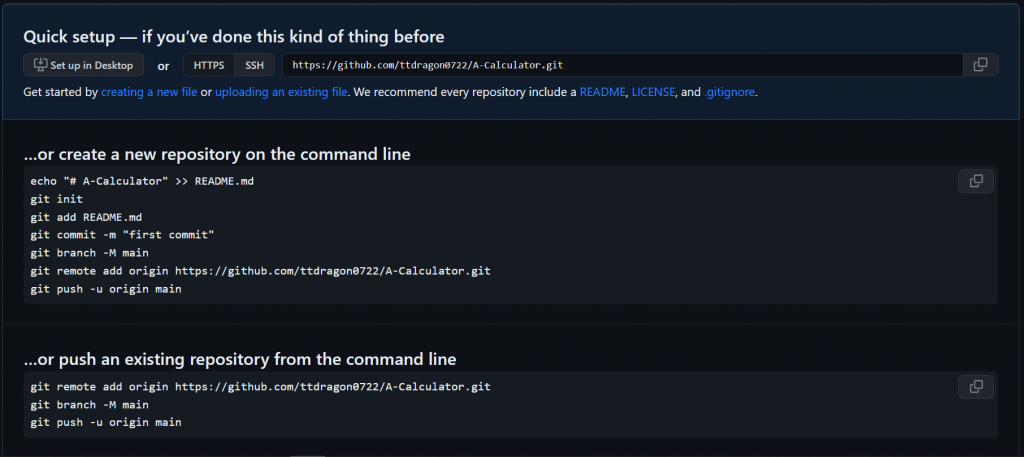The image size is (1024, 457).
Task: Open the creating a new file link
Action: coord(149,92)
